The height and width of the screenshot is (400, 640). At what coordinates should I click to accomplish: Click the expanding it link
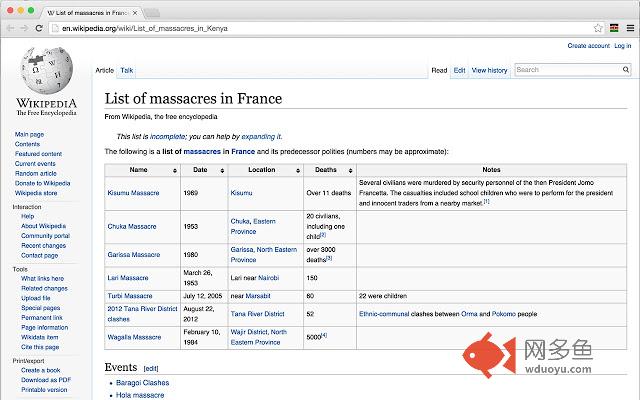[261, 137]
